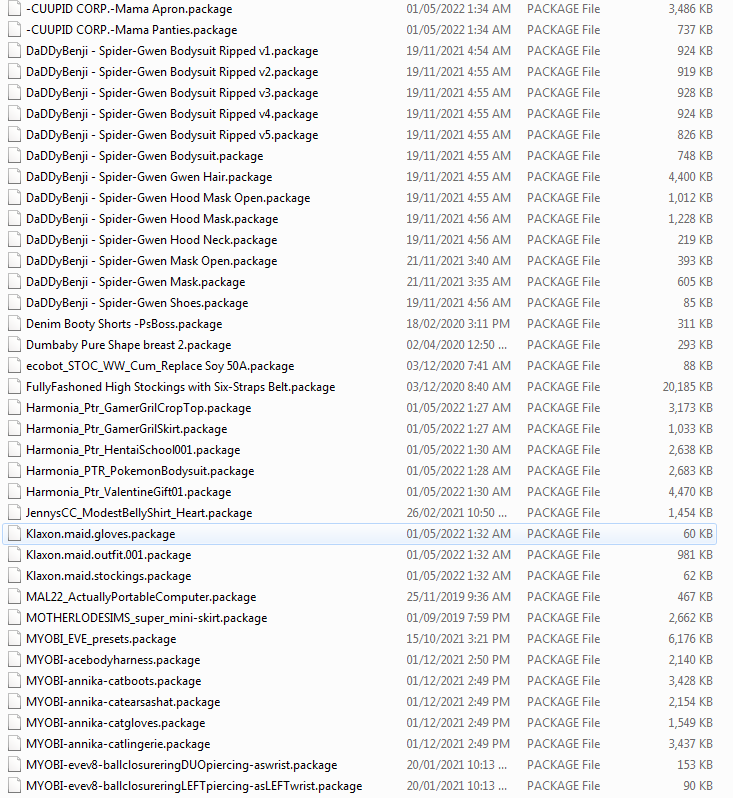The width and height of the screenshot is (733, 798).
Task: Click the 219 KB size value
Action: click(695, 240)
